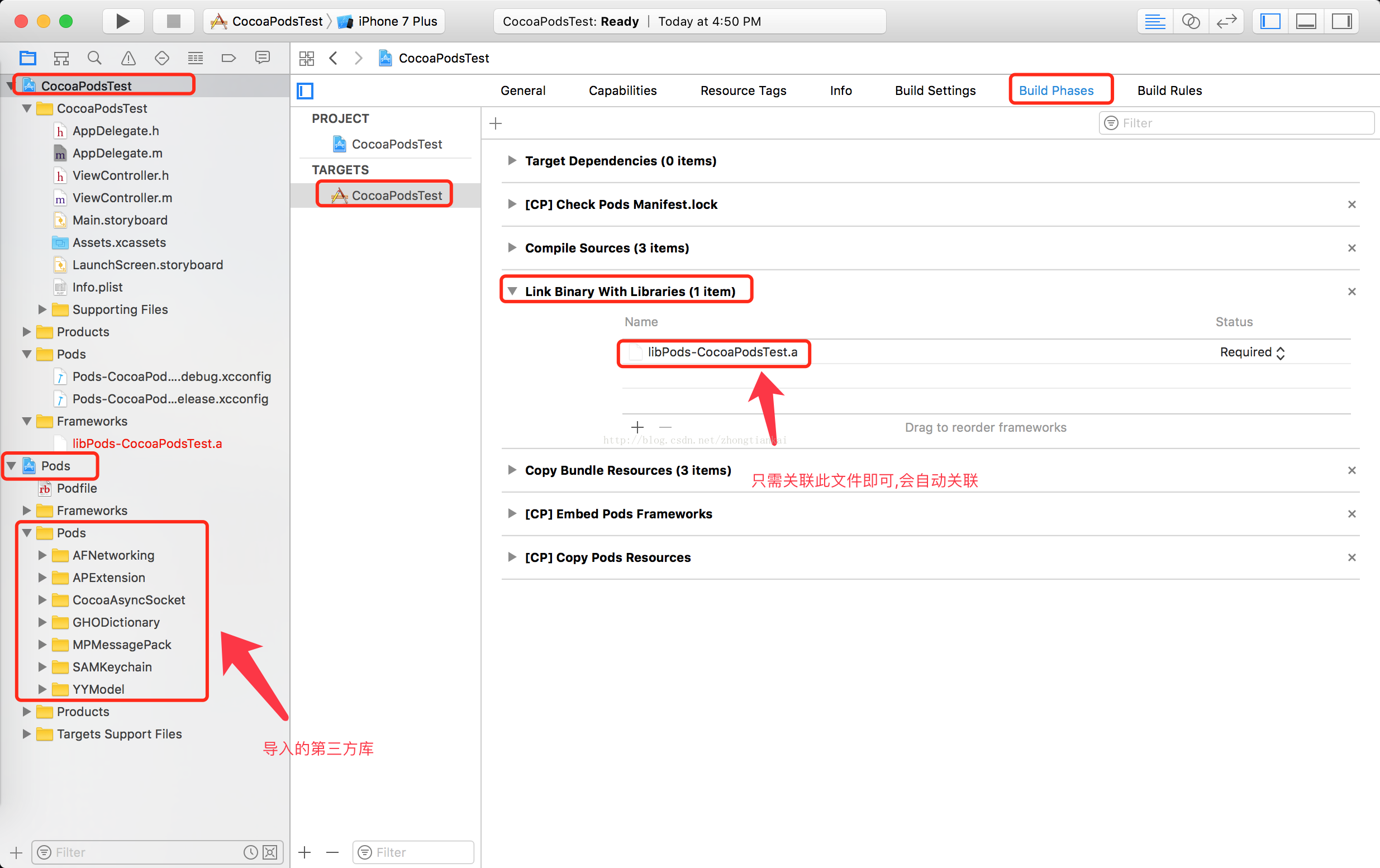Expand the YYModel folder
This screenshot has height=868, width=1380.
coord(42,689)
